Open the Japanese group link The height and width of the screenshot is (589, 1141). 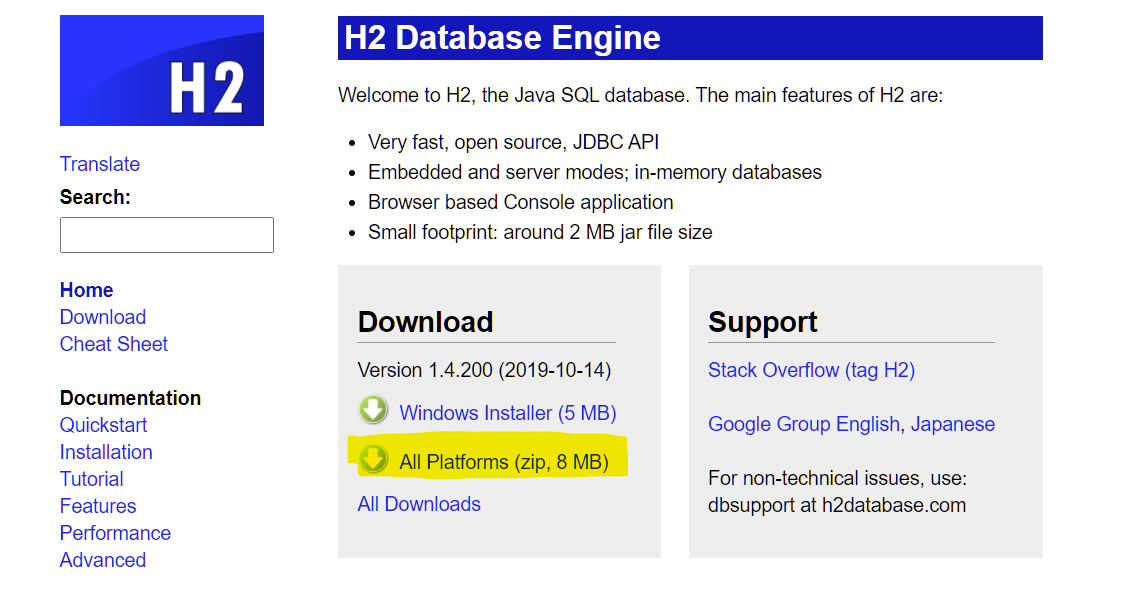(x=953, y=424)
